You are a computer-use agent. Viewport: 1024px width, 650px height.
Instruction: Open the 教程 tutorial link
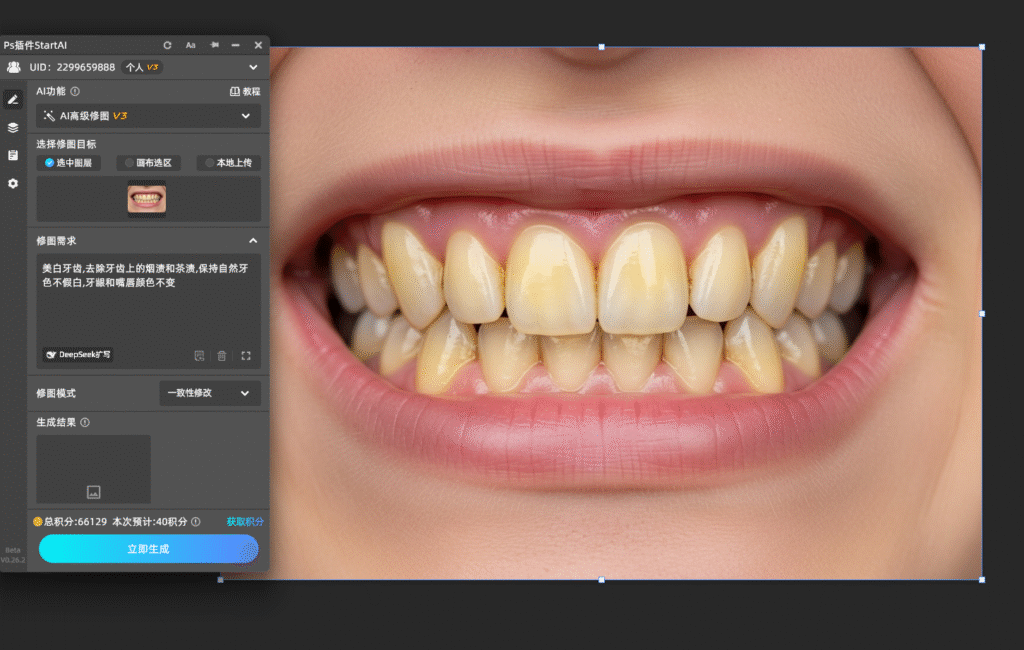click(245, 91)
